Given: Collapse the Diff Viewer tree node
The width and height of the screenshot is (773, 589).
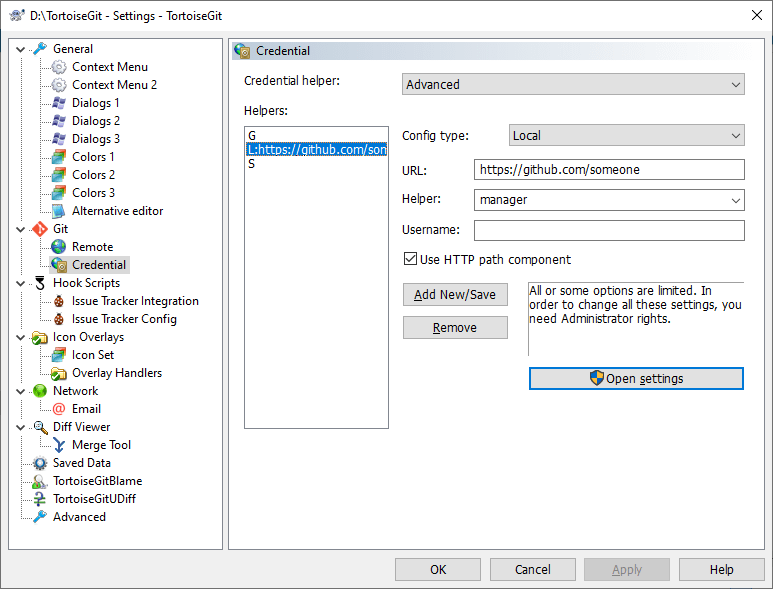Looking at the screenshot, I should [21, 427].
